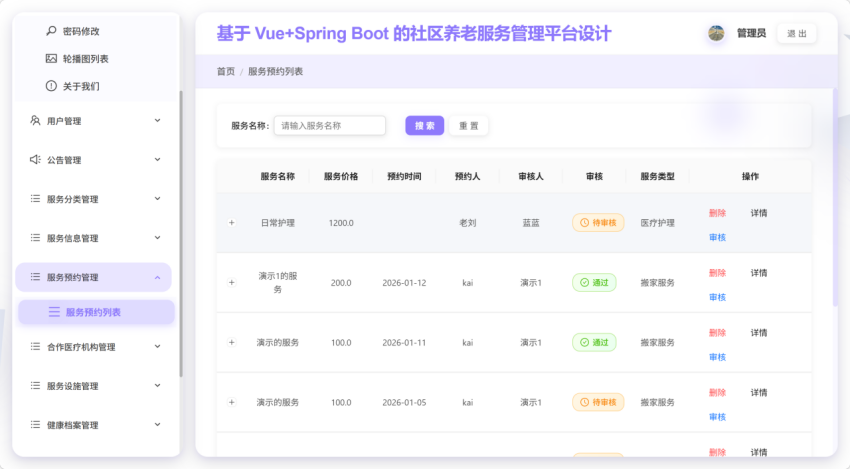
Task: Click the 服务价格 column header
Action: coord(341,176)
